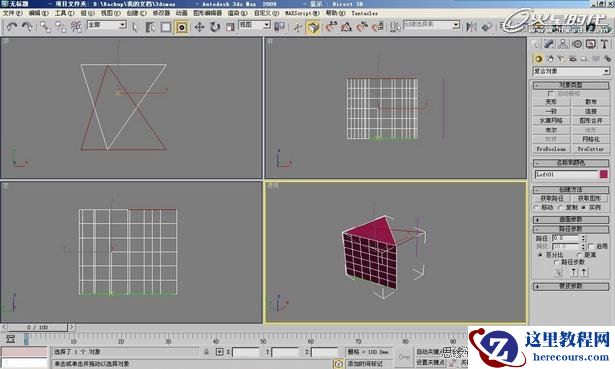Open the Tentacles menu

(x=364, y=13)
